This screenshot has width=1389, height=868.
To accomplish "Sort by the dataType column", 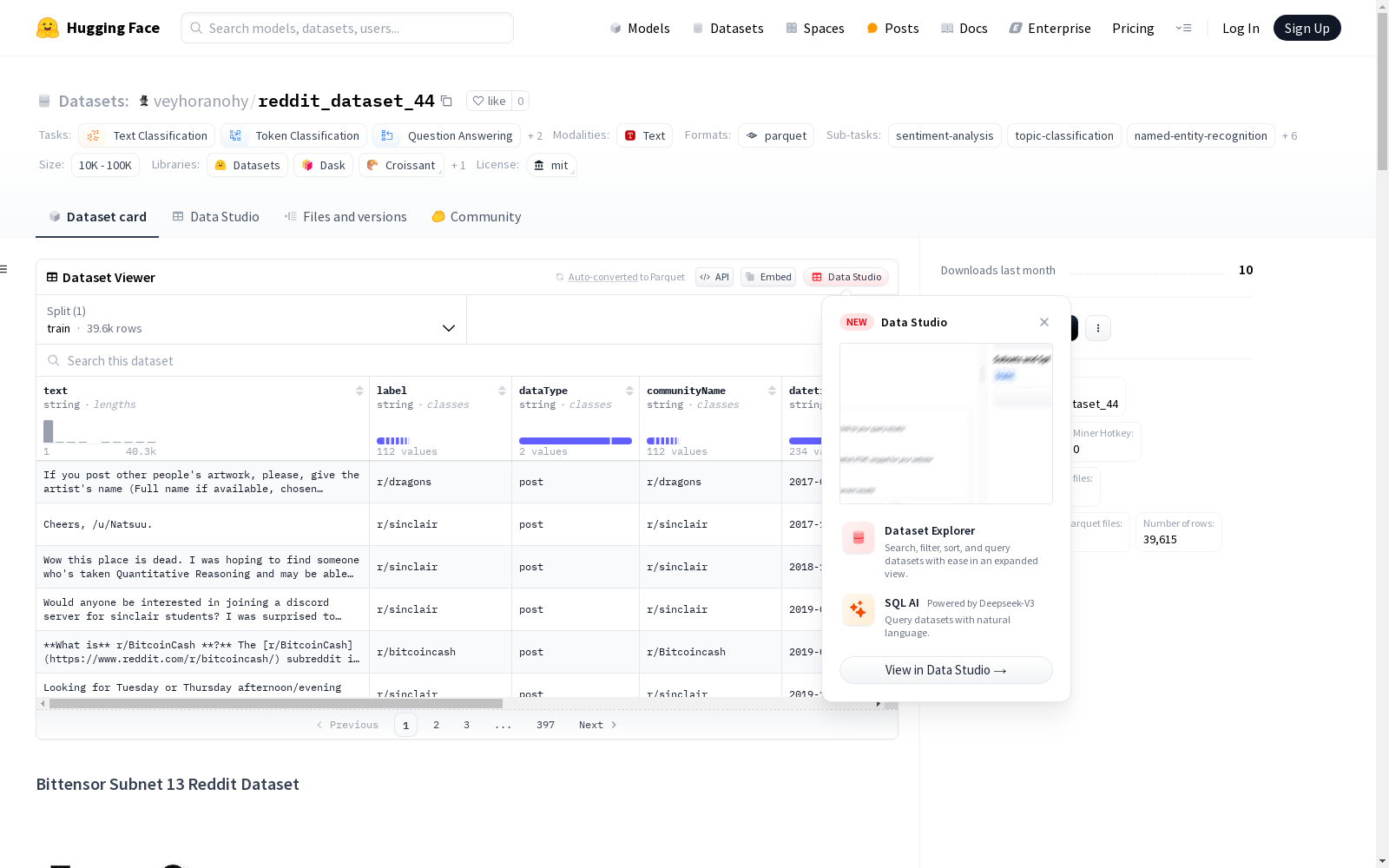I will pyautogui.click(x=629, y=391).
